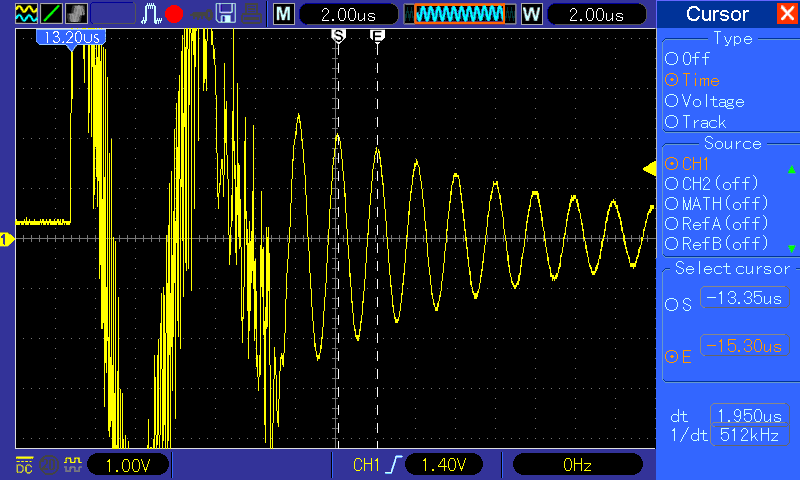Click the S cursor marker atop waveform
Image resolution: width=800 pixels, height=480 pixels.
coord(338,36)
